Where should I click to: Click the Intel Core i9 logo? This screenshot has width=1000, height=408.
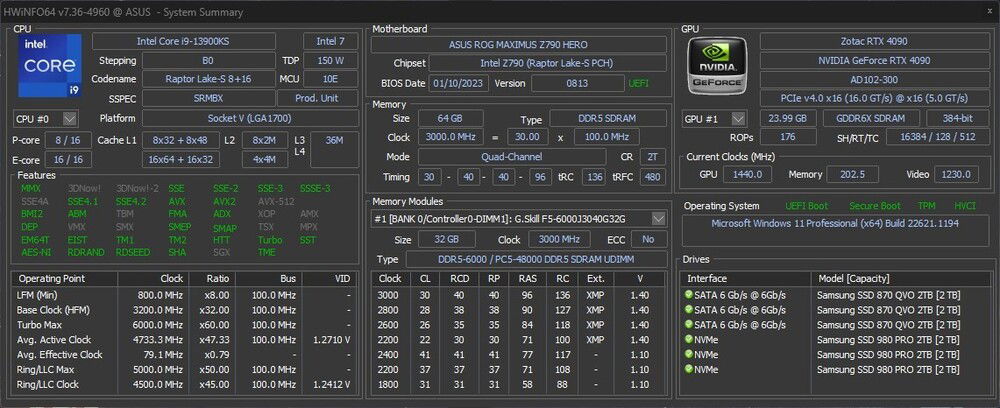tap(49, 65)
